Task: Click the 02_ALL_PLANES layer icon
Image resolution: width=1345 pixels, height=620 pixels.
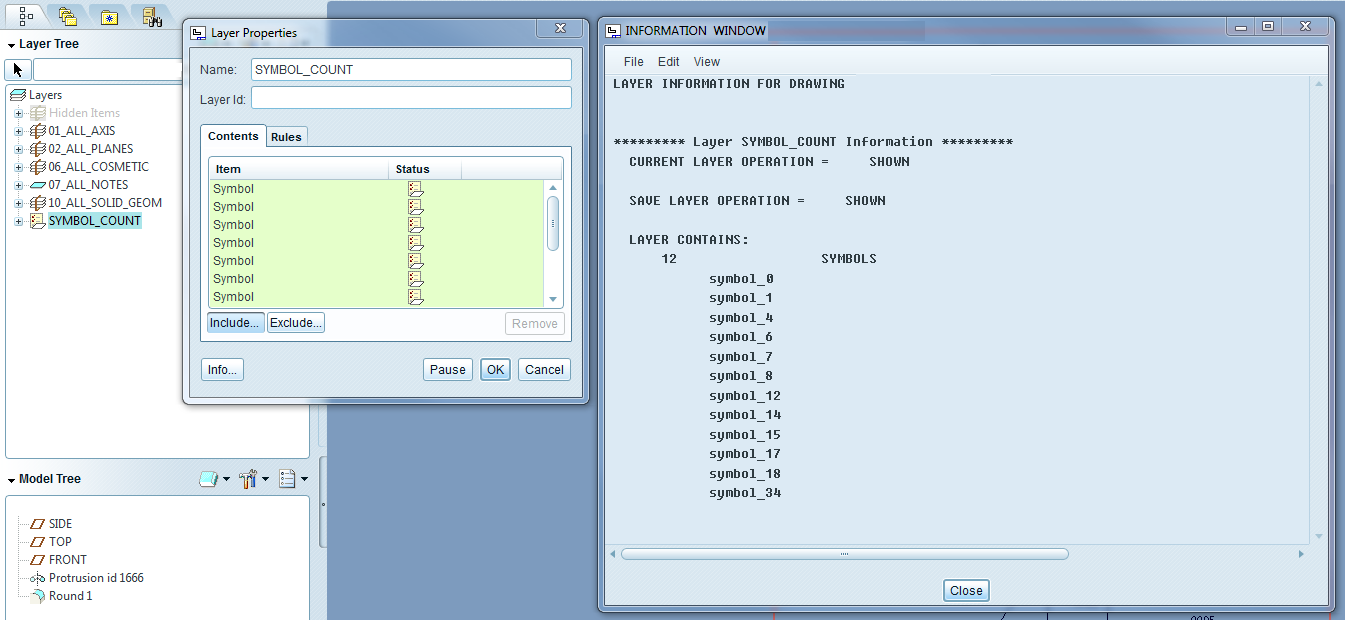Action: click(x=38, y=149)
